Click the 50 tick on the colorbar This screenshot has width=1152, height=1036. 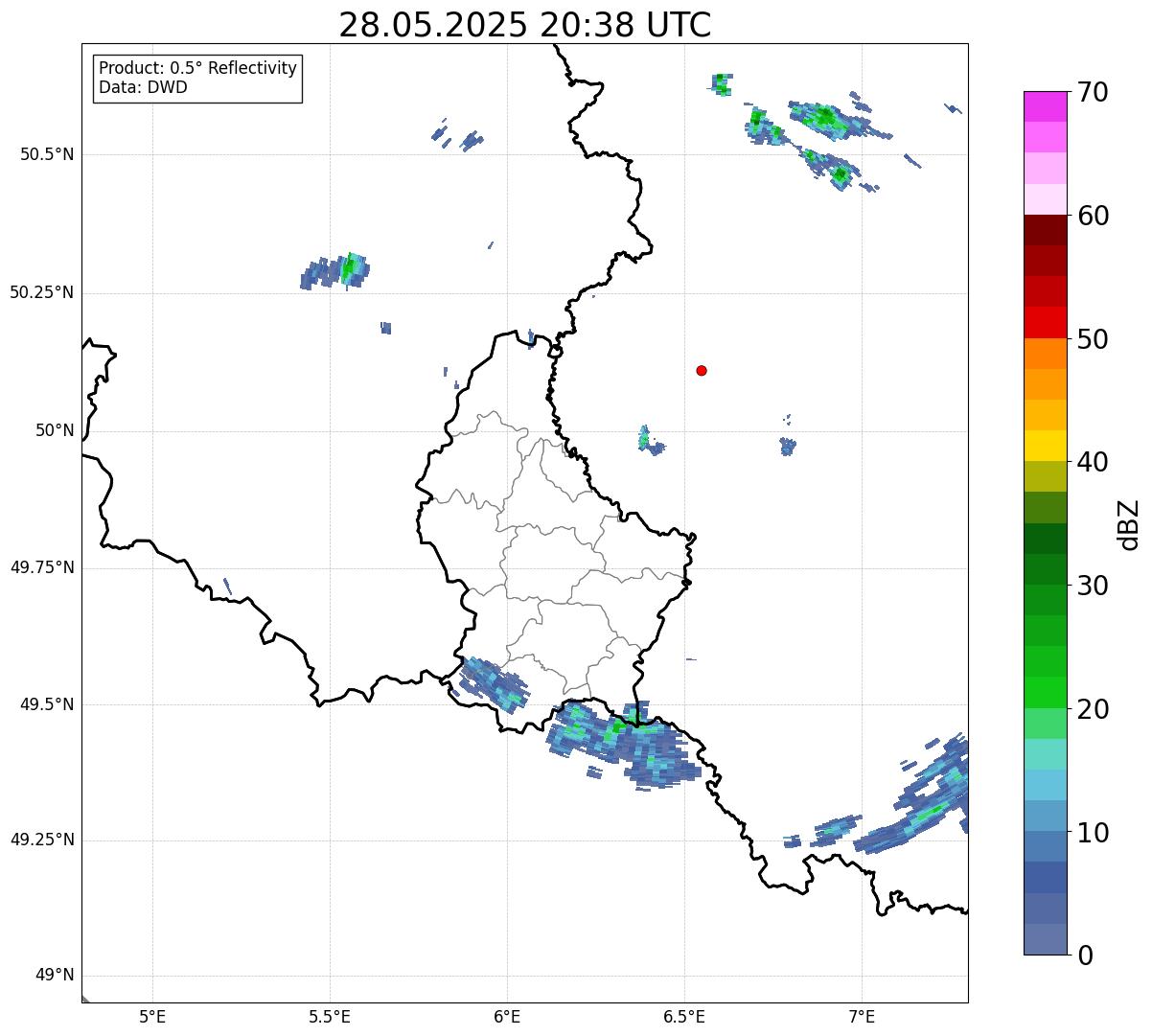click(x=1093, y=339)
